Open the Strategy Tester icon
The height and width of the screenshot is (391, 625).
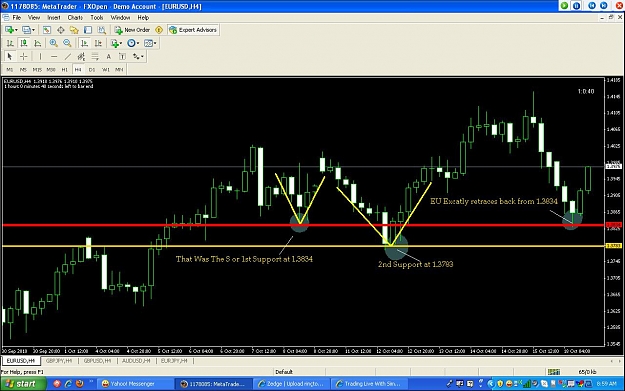pos(102,30)
